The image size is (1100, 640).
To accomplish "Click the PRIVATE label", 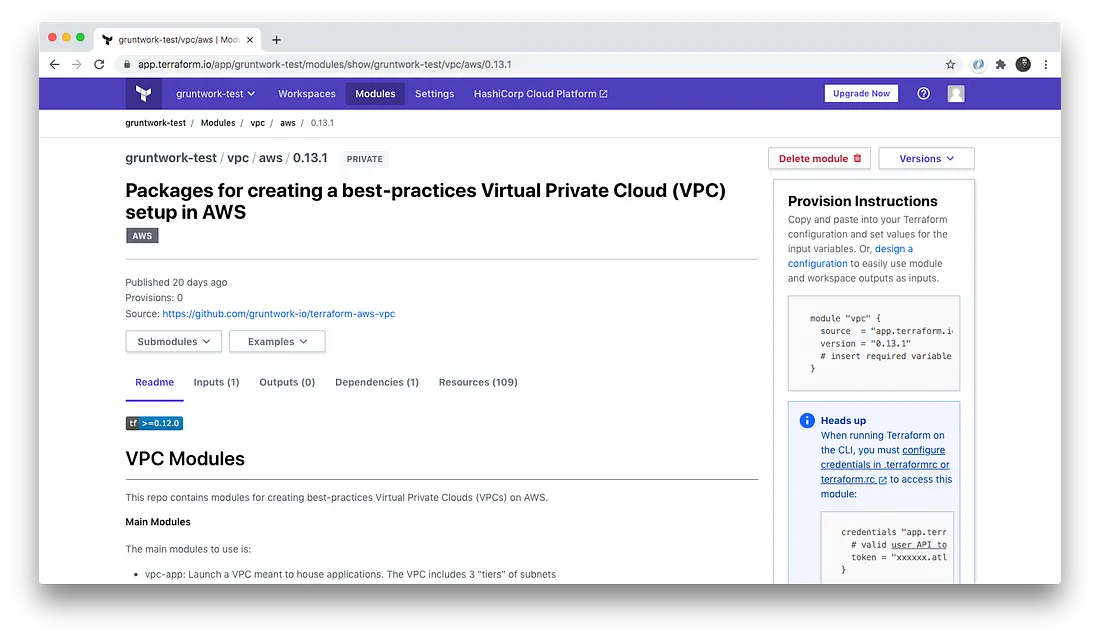I will (365, 159).
